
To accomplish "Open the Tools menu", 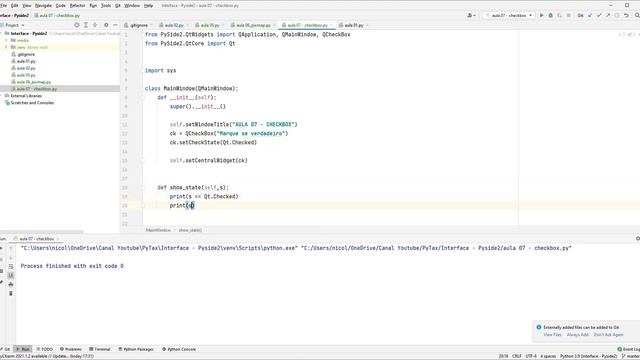I will point(106,5).
